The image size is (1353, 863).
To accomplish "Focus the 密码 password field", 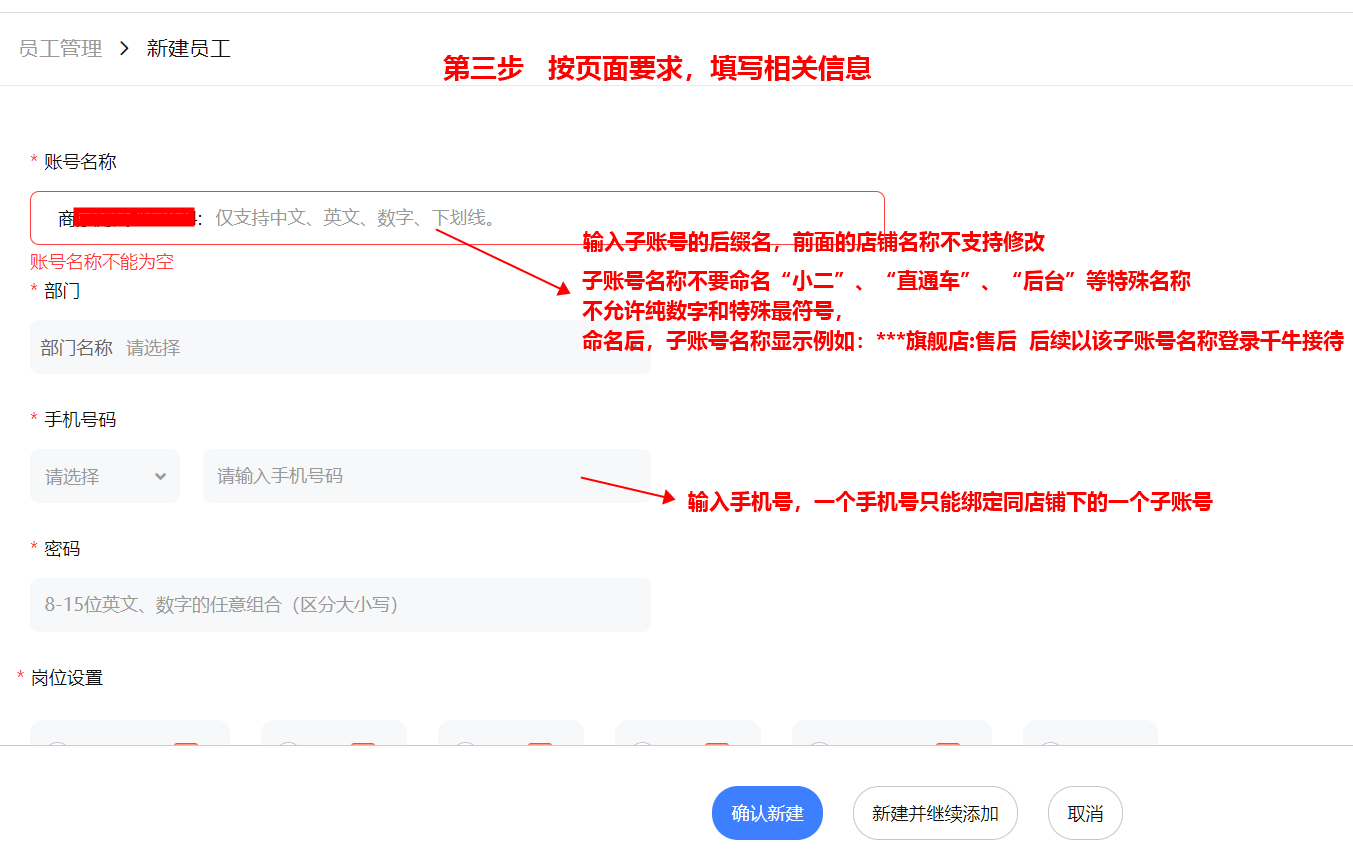I will pos(340,604).
